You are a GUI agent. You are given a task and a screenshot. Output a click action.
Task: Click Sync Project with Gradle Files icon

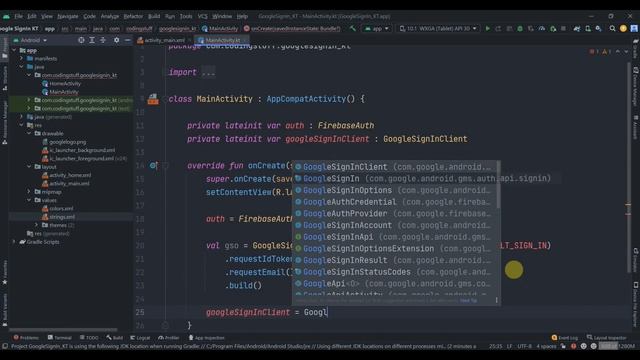click(577, 29)
